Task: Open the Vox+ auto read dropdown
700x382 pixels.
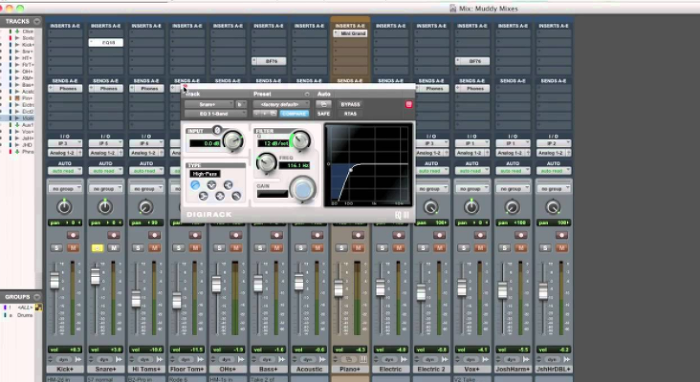Action: pyautogui.click(x=472, y=171)
